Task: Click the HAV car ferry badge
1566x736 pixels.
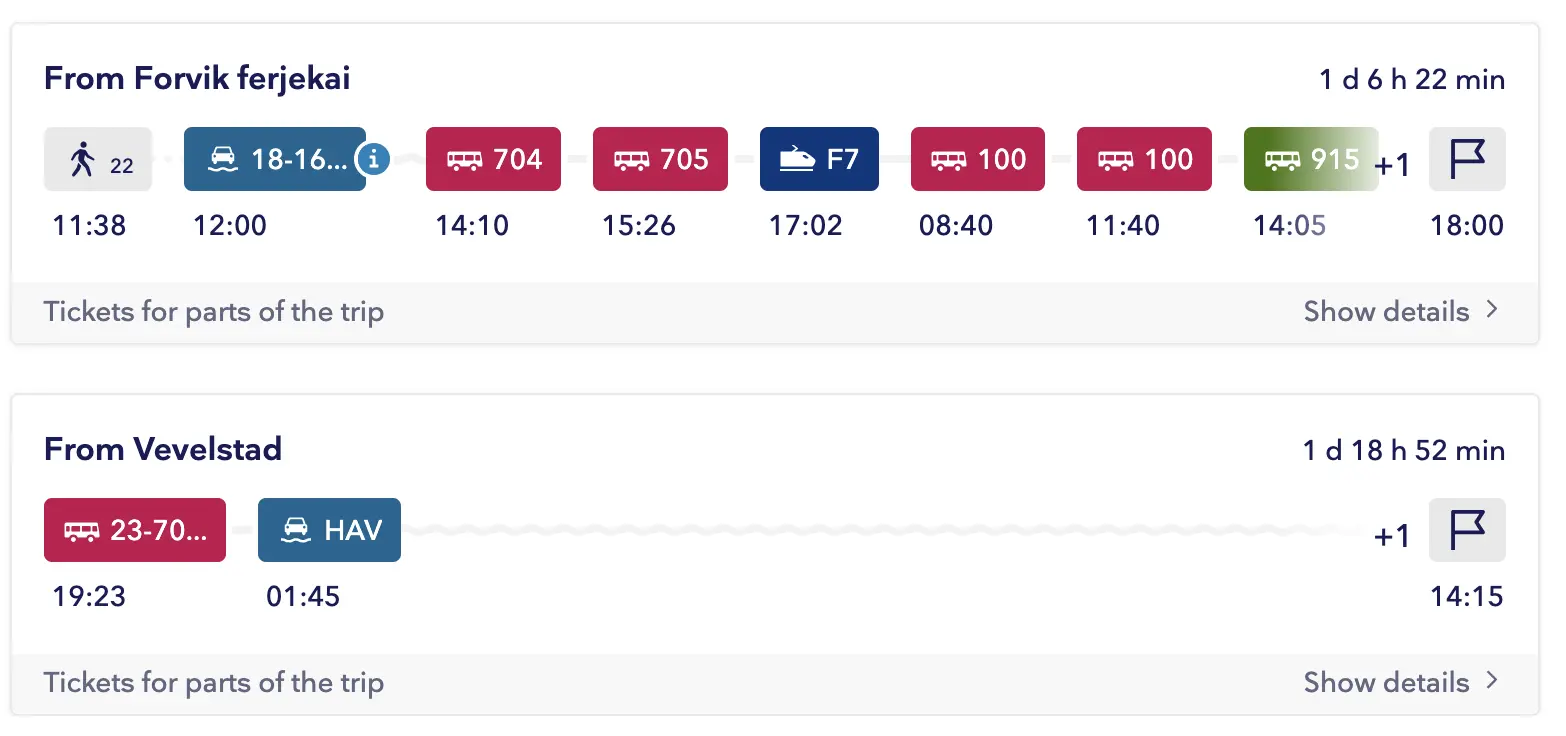Action: pos(329,530)
